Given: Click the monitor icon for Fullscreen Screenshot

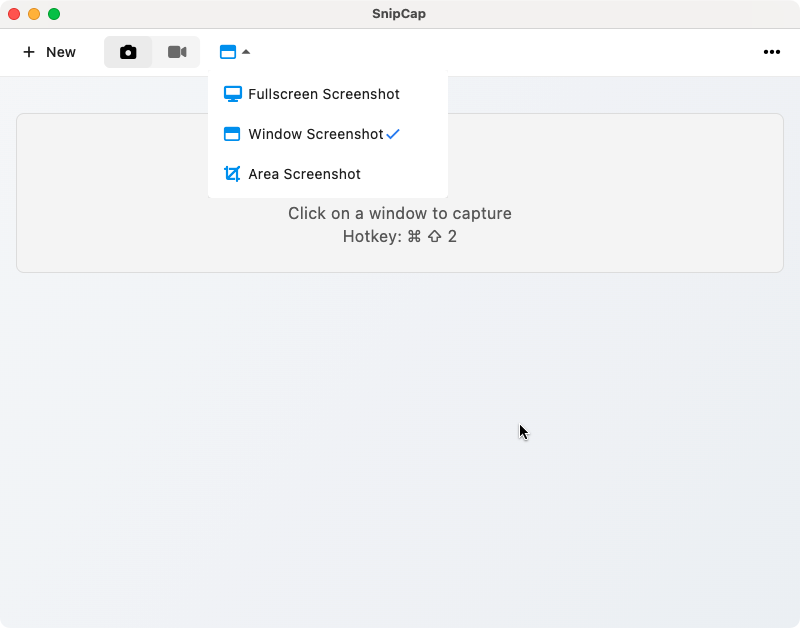Looking at the screenshot, I should [x=232, y=94].
